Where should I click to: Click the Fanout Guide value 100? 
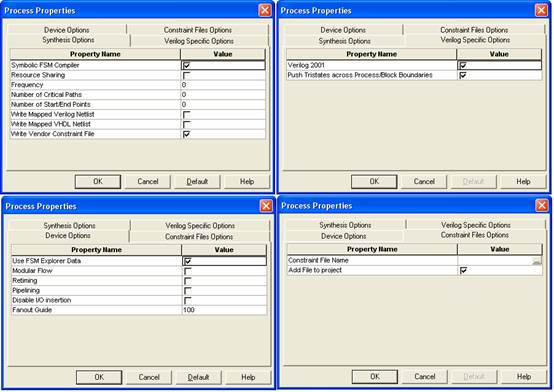[x=224, y=310]
